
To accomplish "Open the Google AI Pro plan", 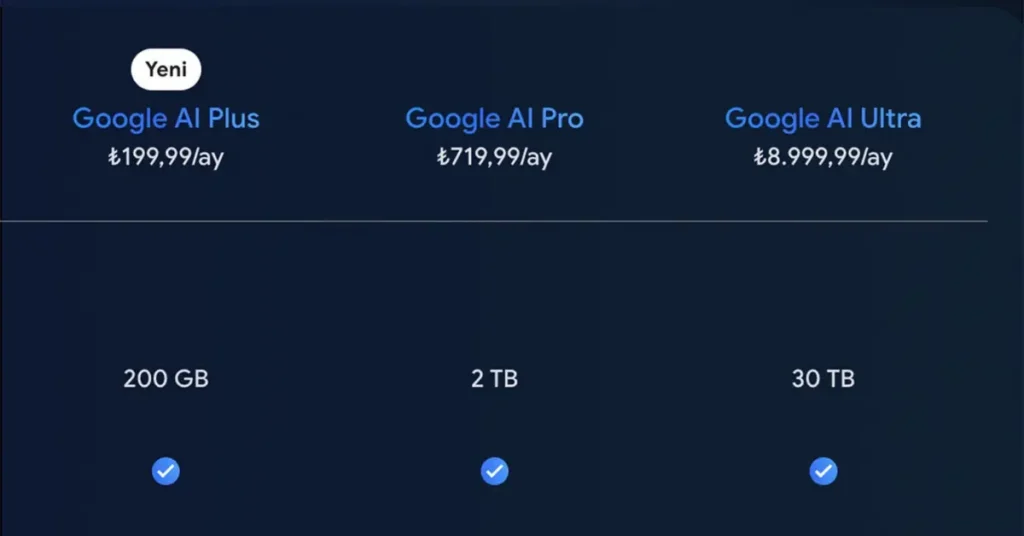I will [x=495, y=119].
